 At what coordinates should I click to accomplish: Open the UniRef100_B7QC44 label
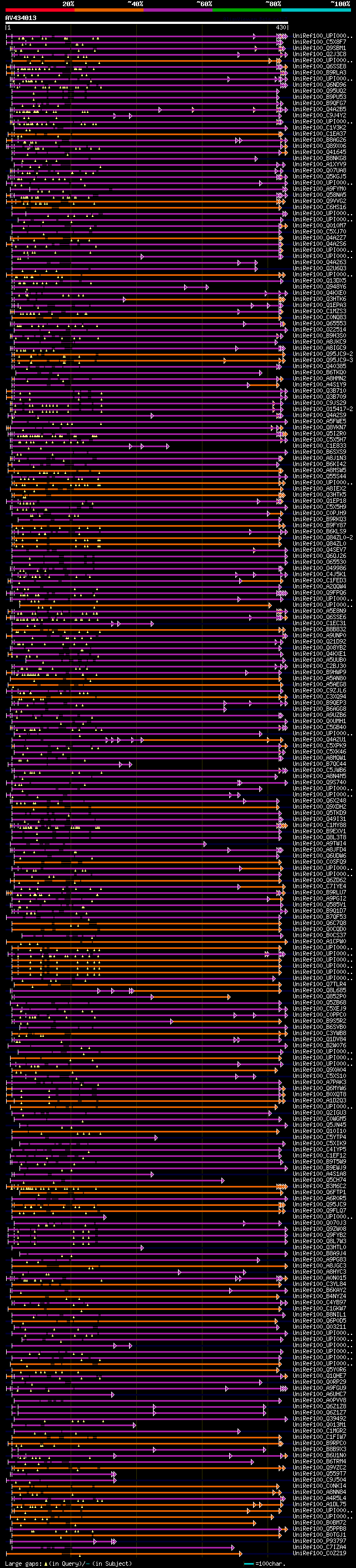tap(319, 764)
